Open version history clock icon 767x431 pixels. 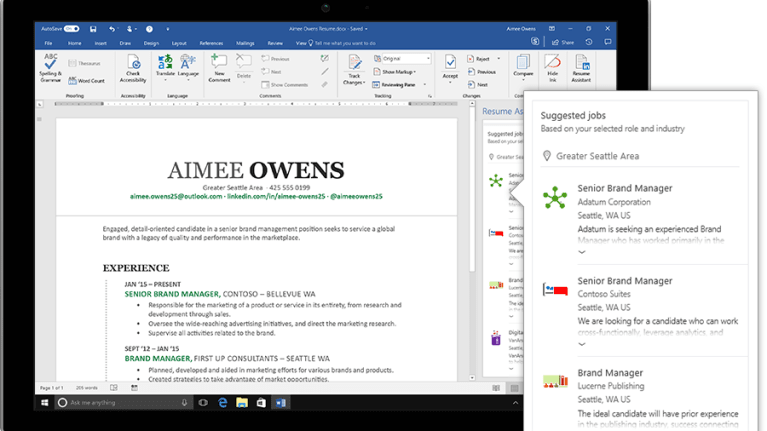click(x=589, y=42)
